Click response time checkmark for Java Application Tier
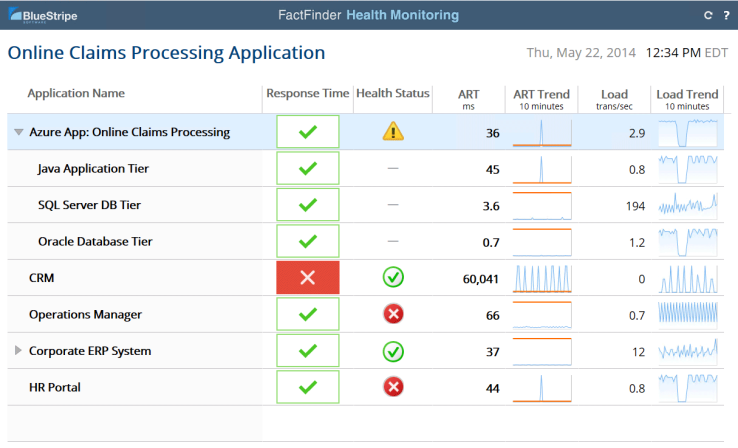The width and height of the screenshot is (738, 448). tap(307, 169)
